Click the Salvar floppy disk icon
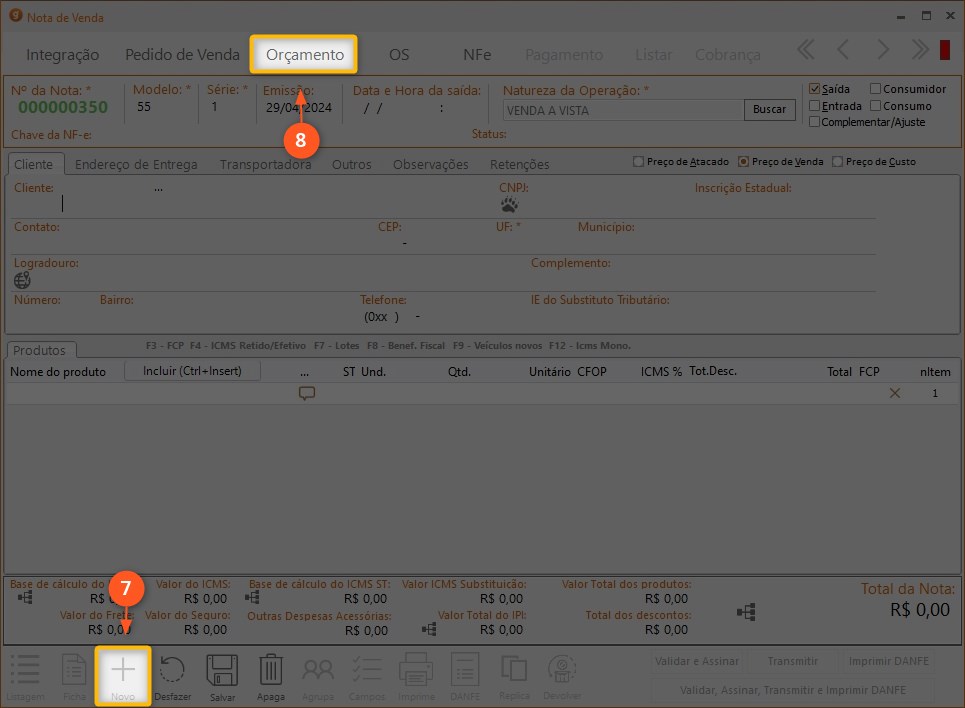 click(x=221, y=672)
